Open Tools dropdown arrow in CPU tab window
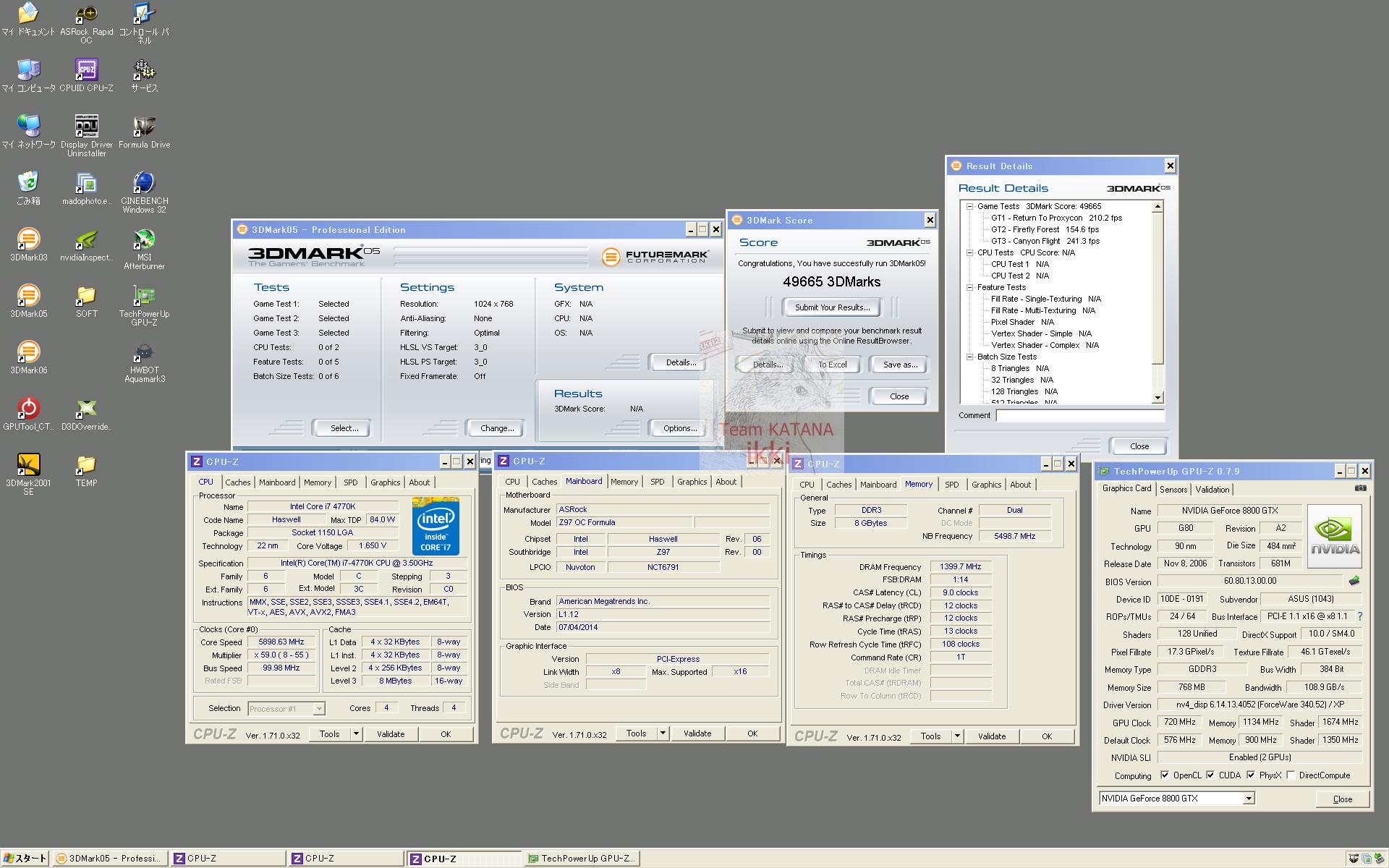Viewport: 1389px width, 868px height. click(x=356, y=734)
